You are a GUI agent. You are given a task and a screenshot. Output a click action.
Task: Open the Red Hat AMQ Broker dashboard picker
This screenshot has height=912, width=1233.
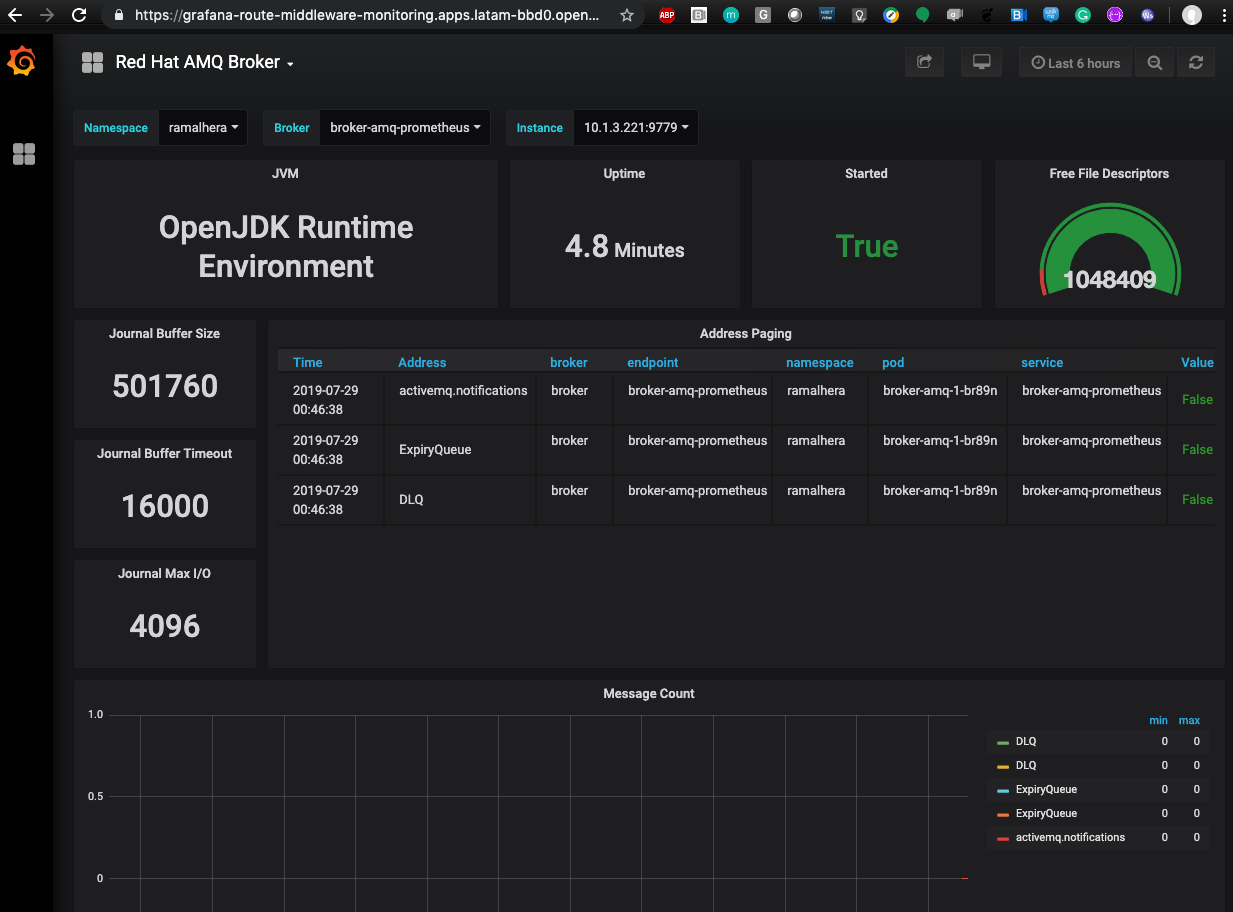click(205, 62)
